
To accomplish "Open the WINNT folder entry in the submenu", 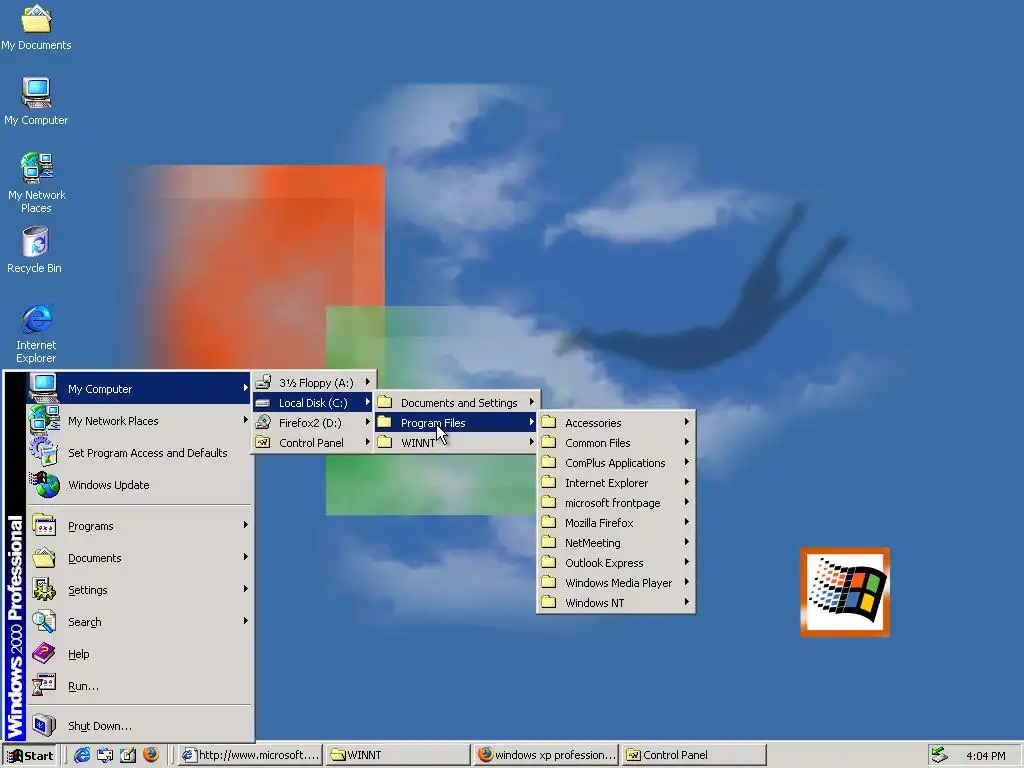I will pos(456,443).
